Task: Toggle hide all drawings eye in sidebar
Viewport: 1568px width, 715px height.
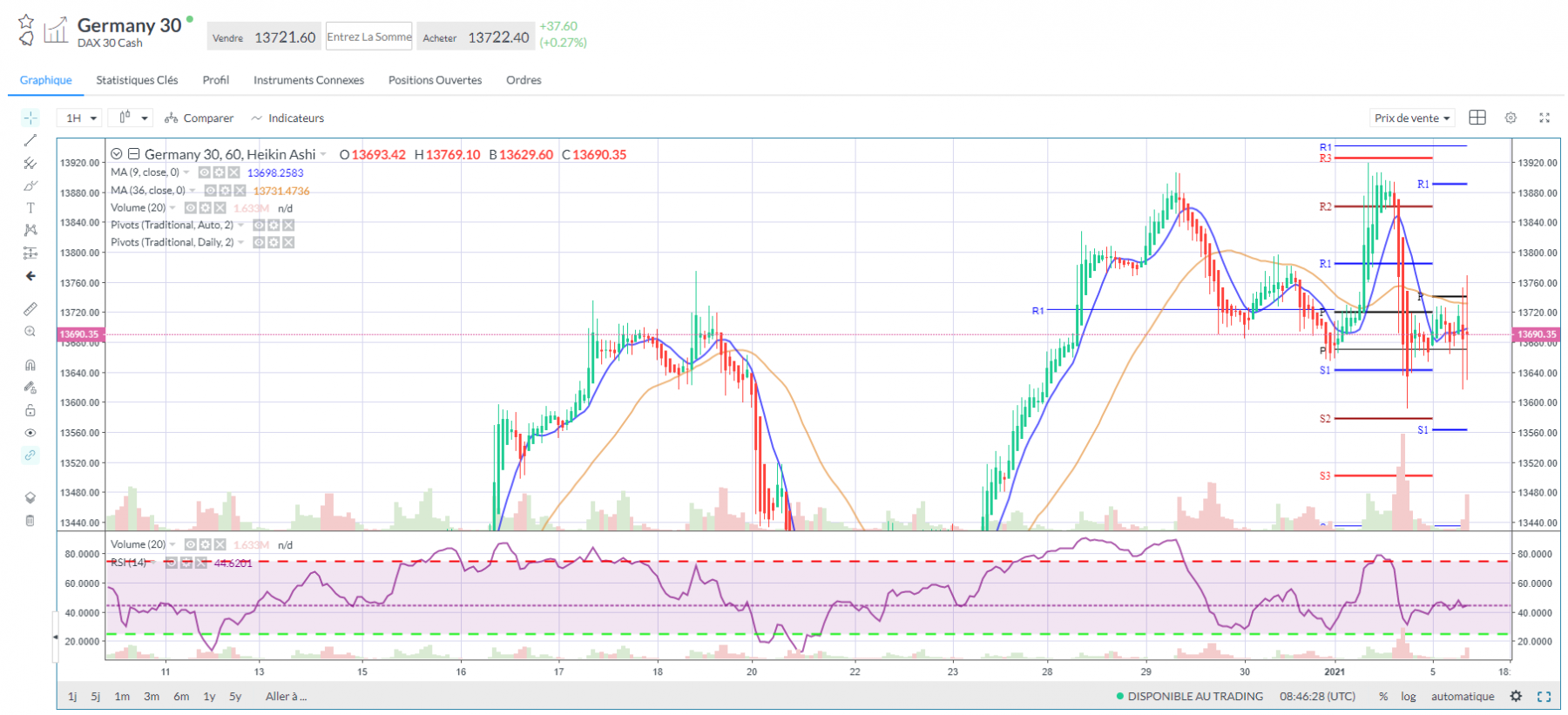Action: (30, 433)
